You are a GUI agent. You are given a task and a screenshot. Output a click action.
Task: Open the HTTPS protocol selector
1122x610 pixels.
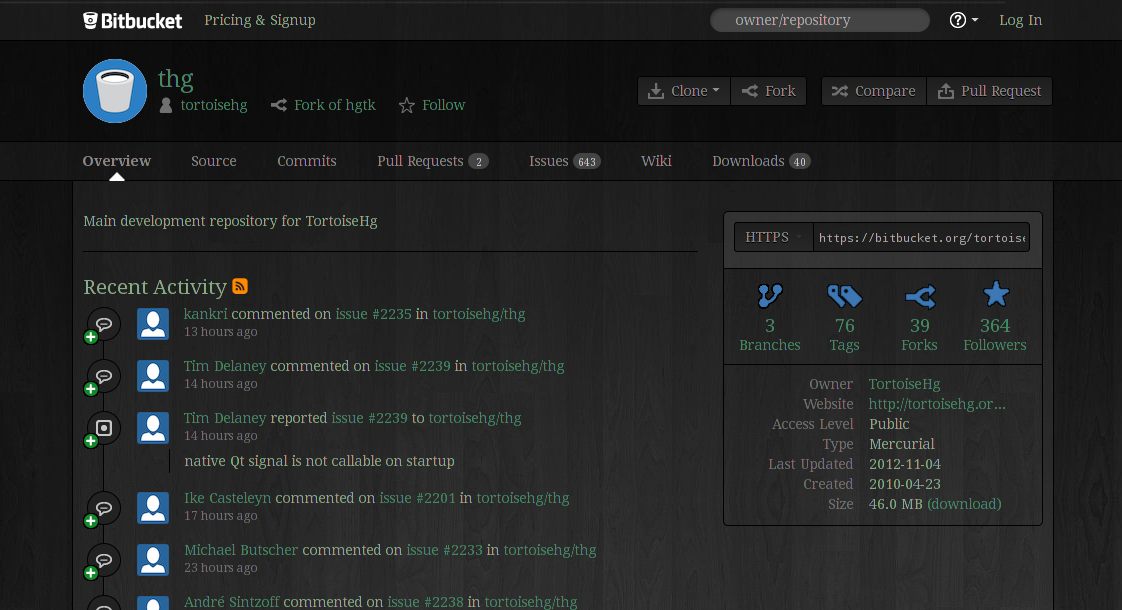773,237
